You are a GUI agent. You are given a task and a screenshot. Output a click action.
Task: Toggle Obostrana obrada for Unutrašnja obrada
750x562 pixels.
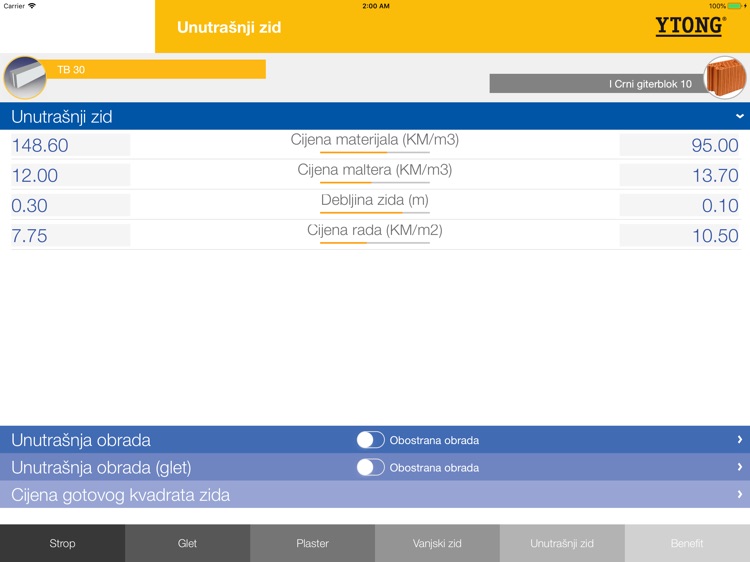370,440
